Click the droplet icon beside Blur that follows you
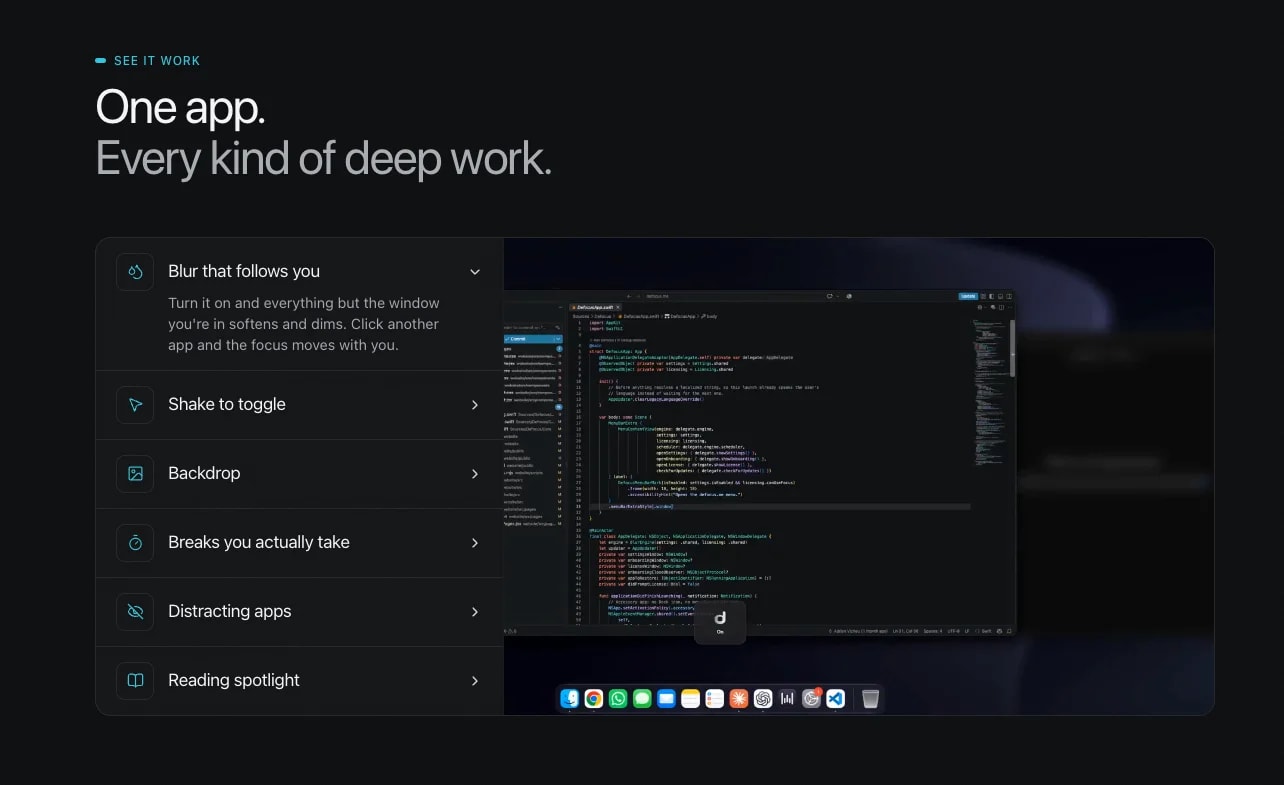 (135, 272)
